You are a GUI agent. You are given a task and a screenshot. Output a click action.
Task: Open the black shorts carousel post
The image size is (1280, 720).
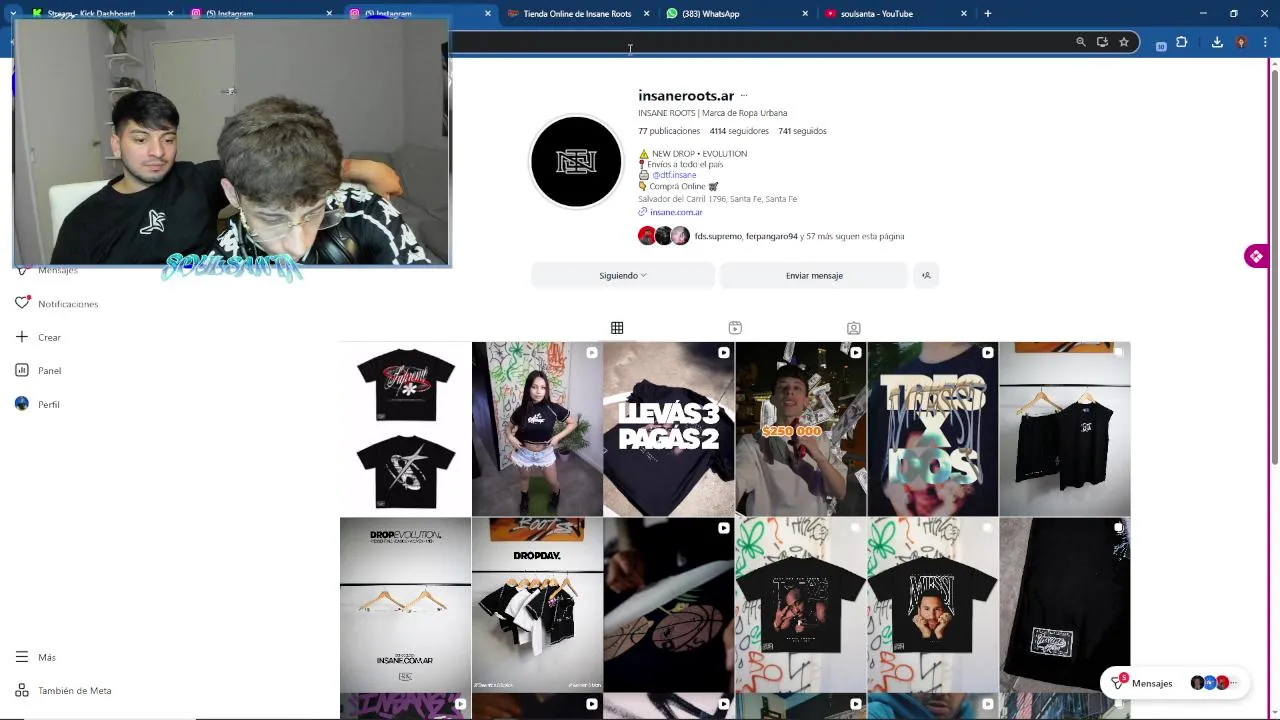[x=1065, y=605]
